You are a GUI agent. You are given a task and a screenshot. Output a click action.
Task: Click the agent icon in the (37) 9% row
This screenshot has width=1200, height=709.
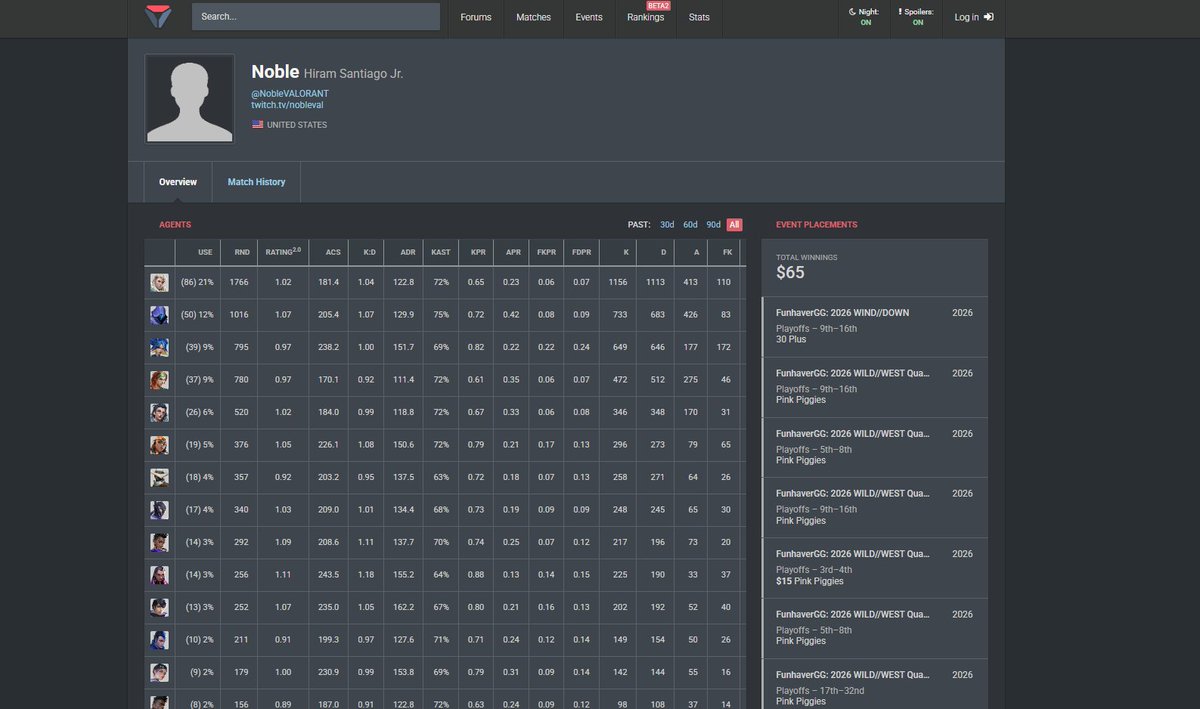(159, 380)
